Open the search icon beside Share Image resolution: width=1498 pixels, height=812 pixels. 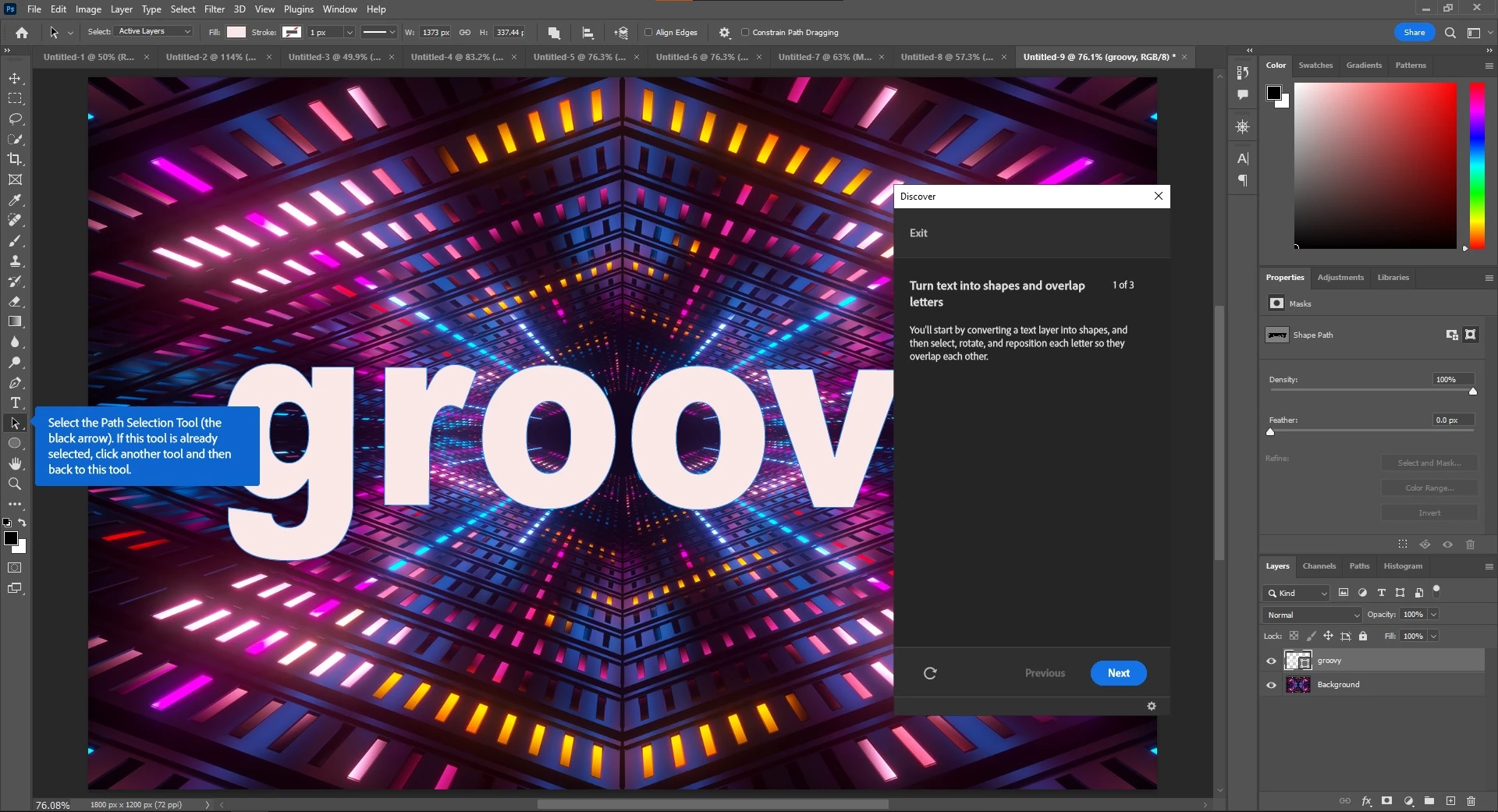click(1450, 33)
